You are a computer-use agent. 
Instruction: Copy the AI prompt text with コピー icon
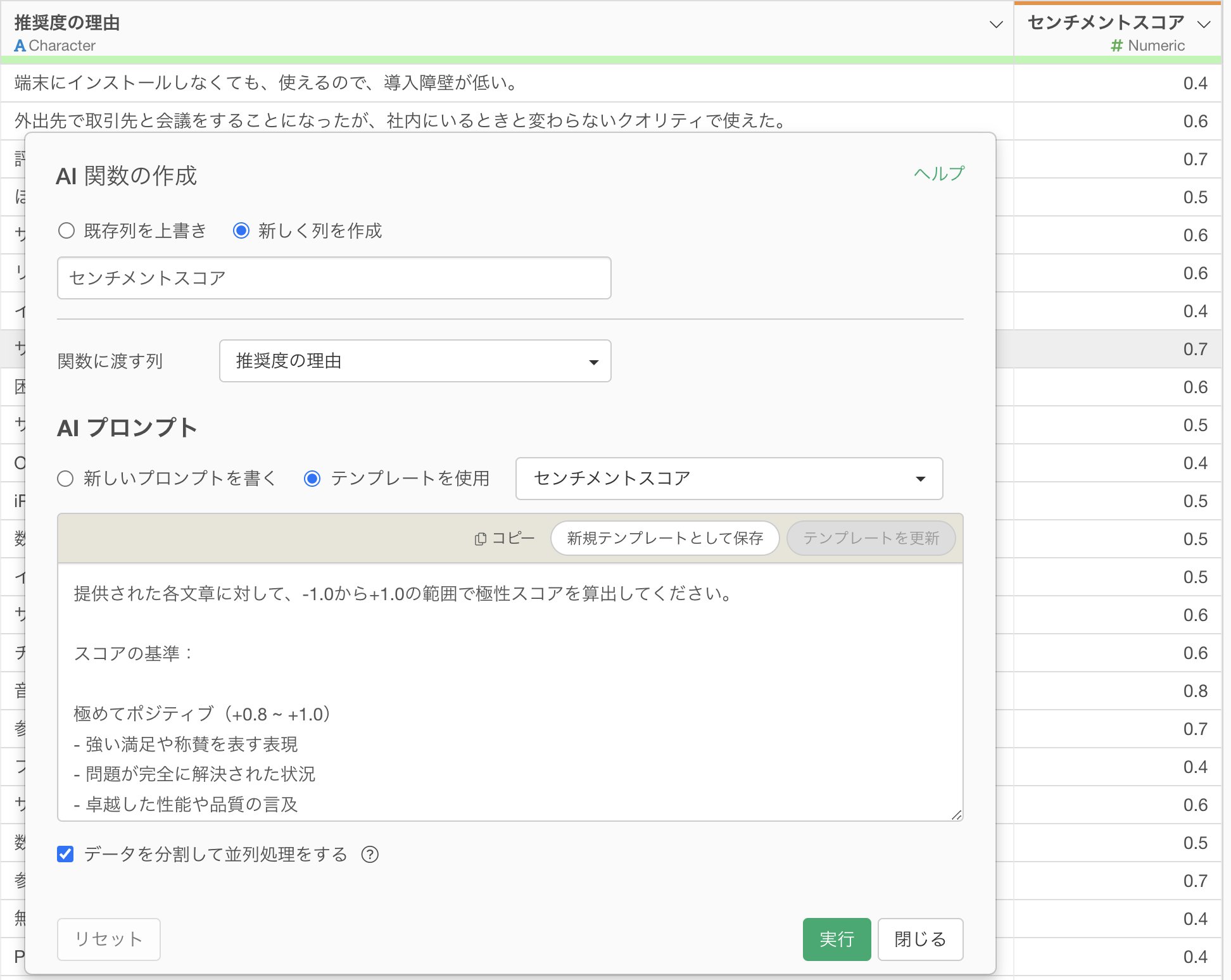point(505,538)
